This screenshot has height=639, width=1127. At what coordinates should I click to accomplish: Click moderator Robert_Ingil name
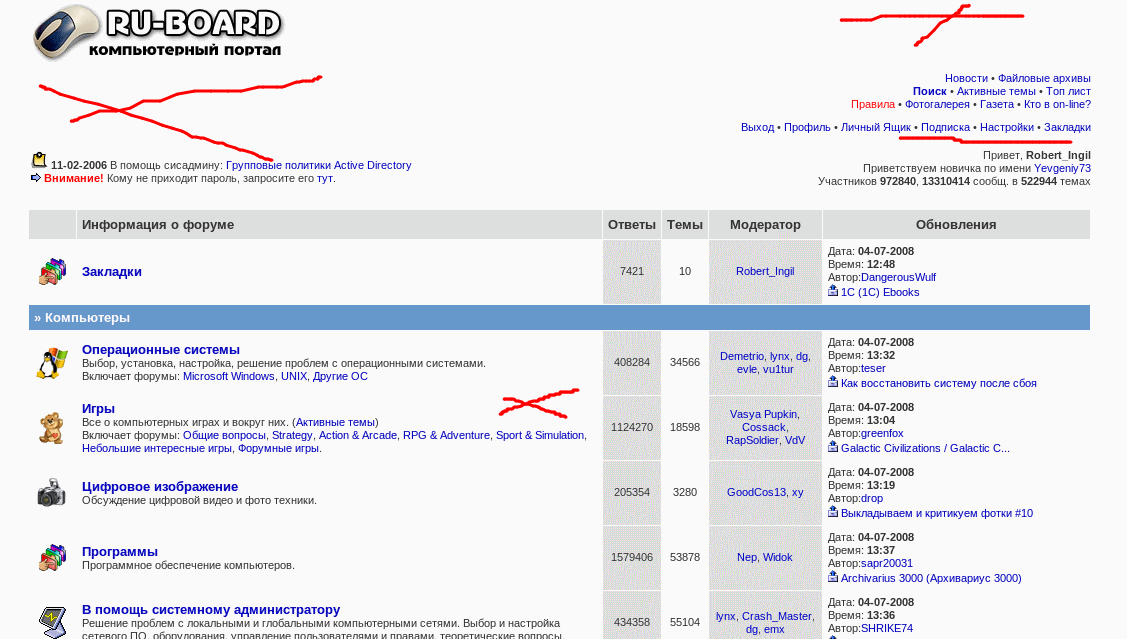(x=765, y=271)
